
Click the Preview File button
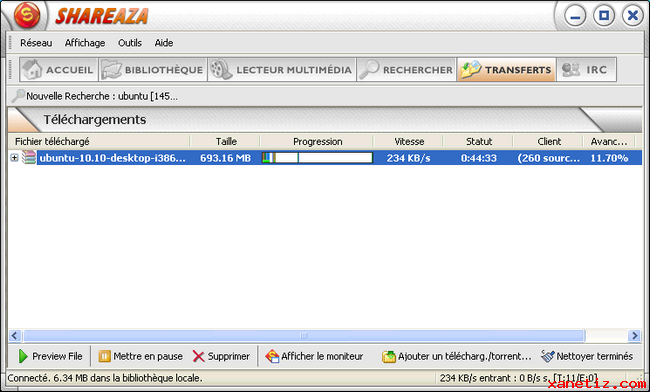(50, 356)
